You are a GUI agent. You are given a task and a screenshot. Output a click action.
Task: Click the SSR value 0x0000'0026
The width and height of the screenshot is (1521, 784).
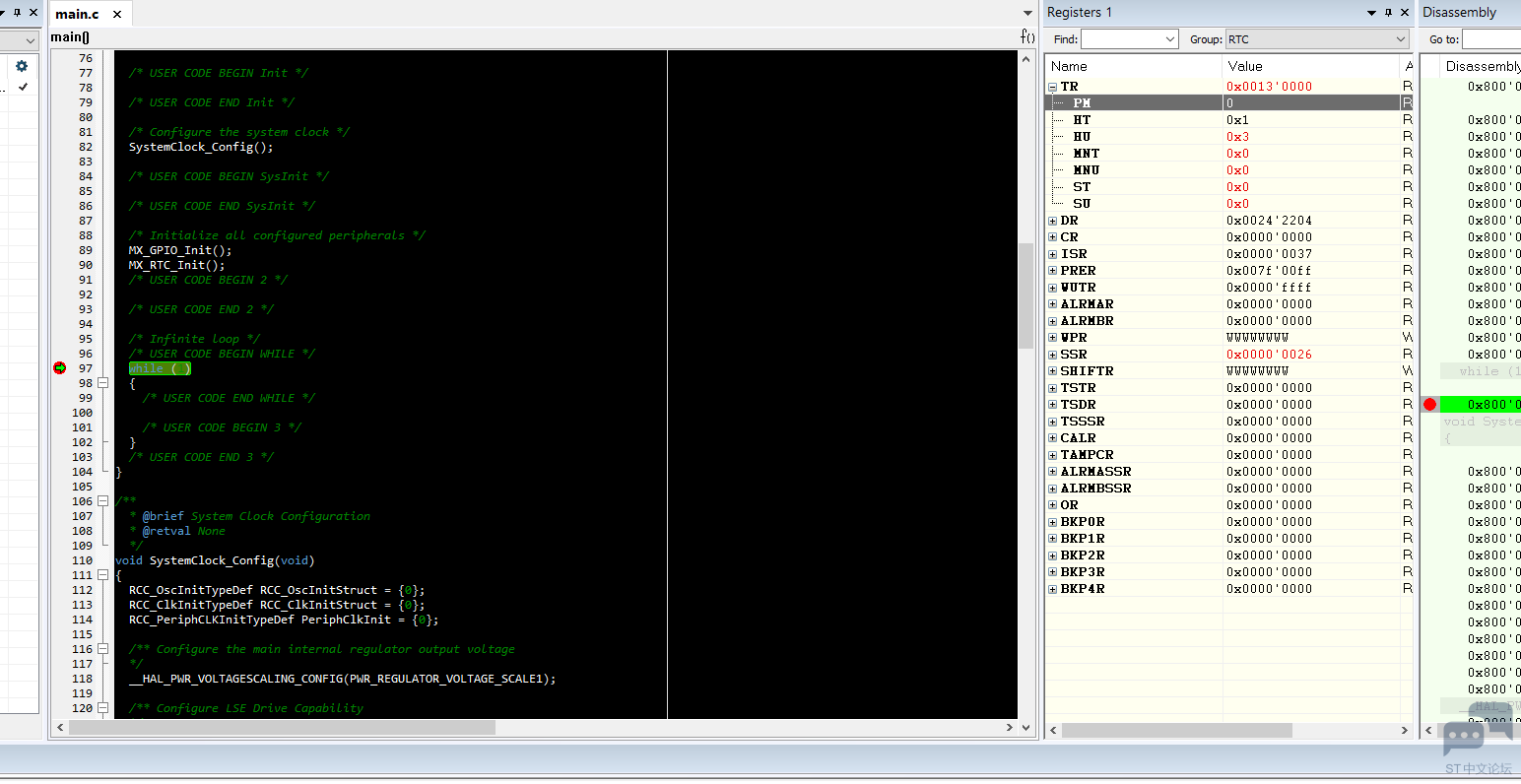pyautogui.click(x=1269, y=355)
